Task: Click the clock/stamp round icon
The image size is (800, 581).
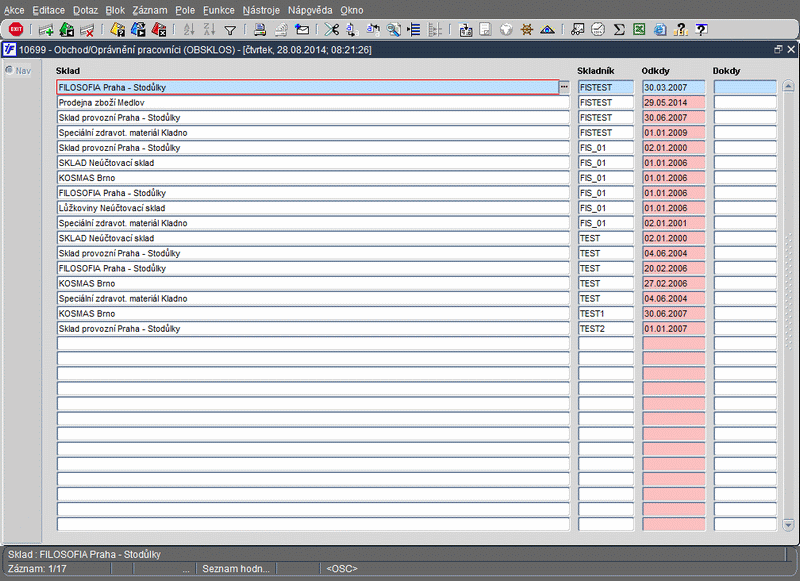Action: point(598,30)
